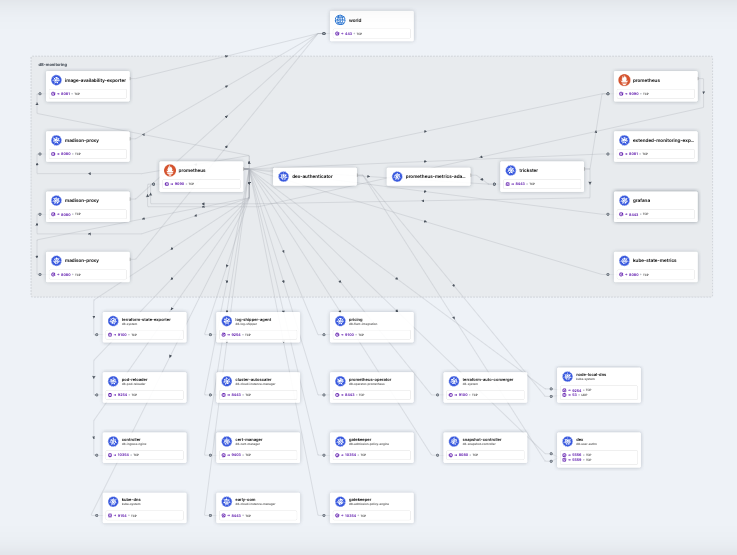Viewport: 737px width, 555px height.
Task: Click the inbound connector dot on world card
Action: [324, 34]
